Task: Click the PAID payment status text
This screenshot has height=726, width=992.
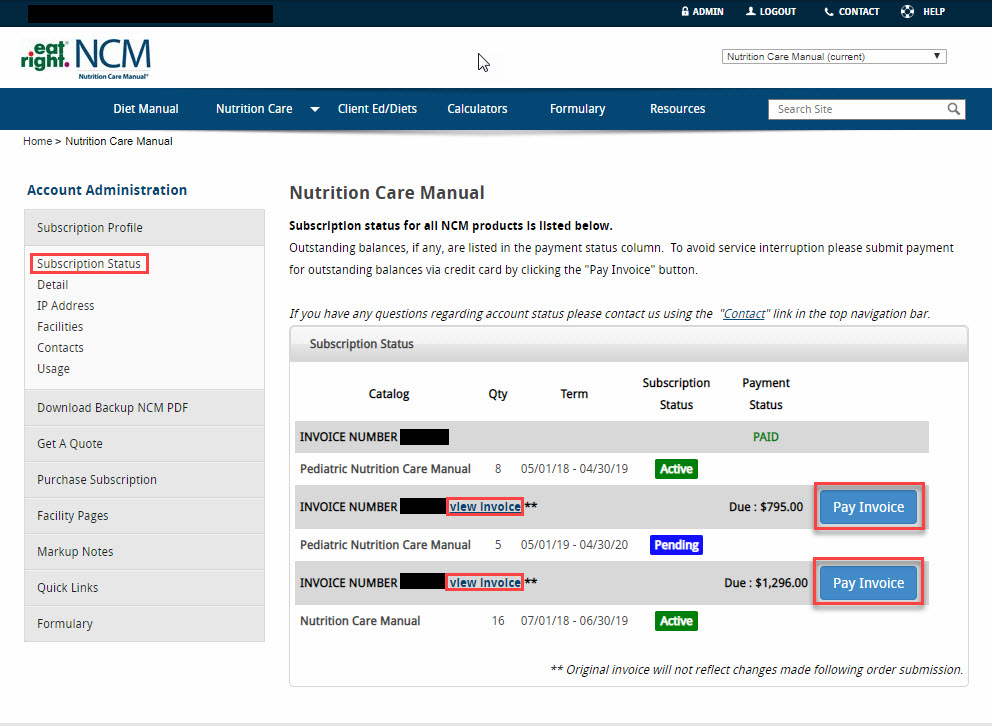Action: click(x=766, y=437)
